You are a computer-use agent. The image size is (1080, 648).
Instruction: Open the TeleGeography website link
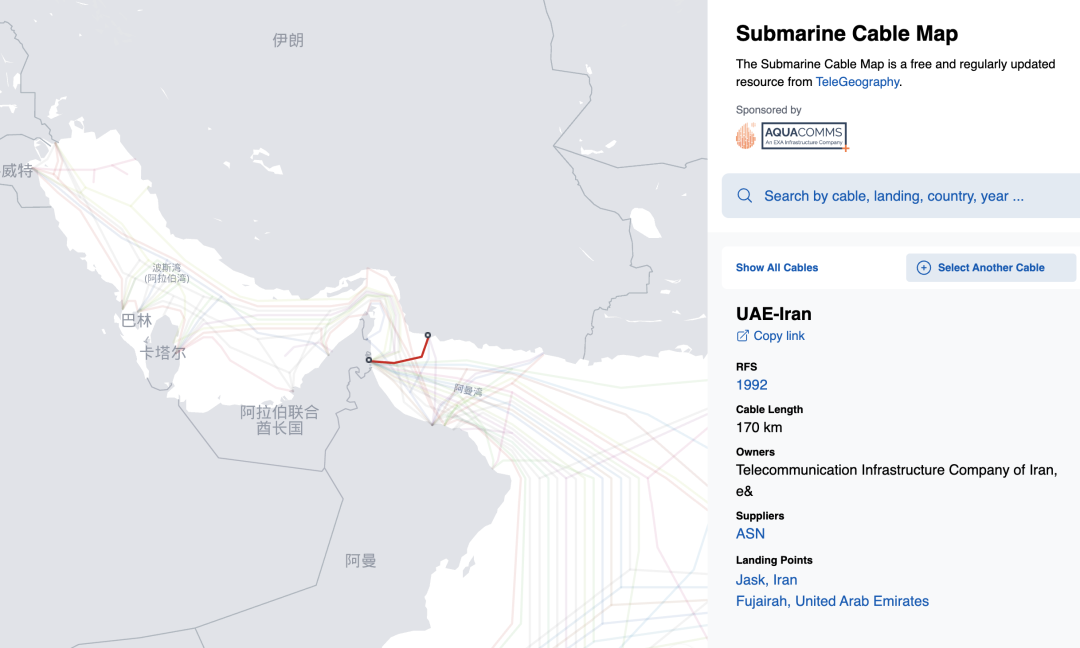coord(857,81)
